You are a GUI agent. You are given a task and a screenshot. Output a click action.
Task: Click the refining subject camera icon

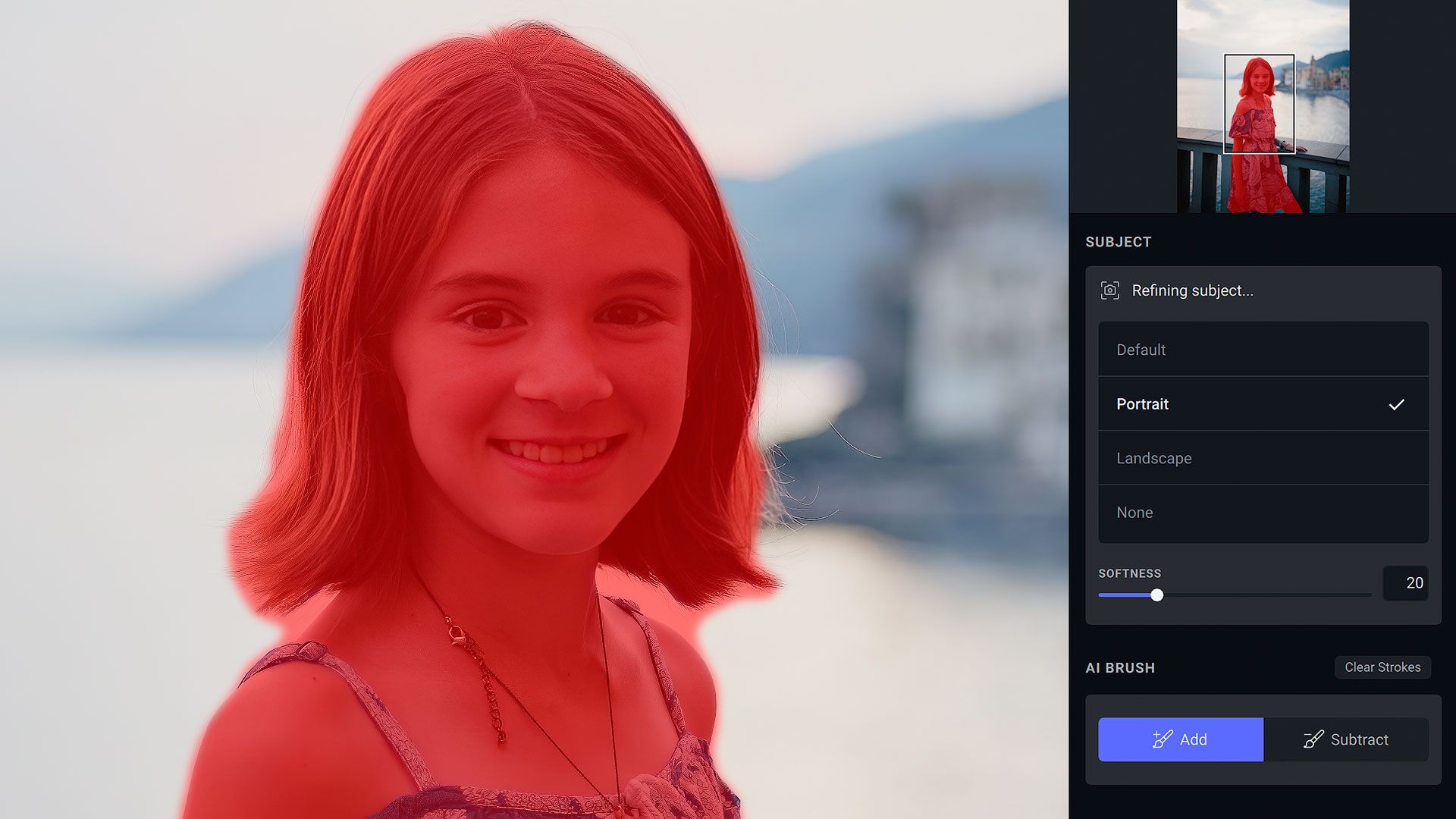coord(1109,290)
